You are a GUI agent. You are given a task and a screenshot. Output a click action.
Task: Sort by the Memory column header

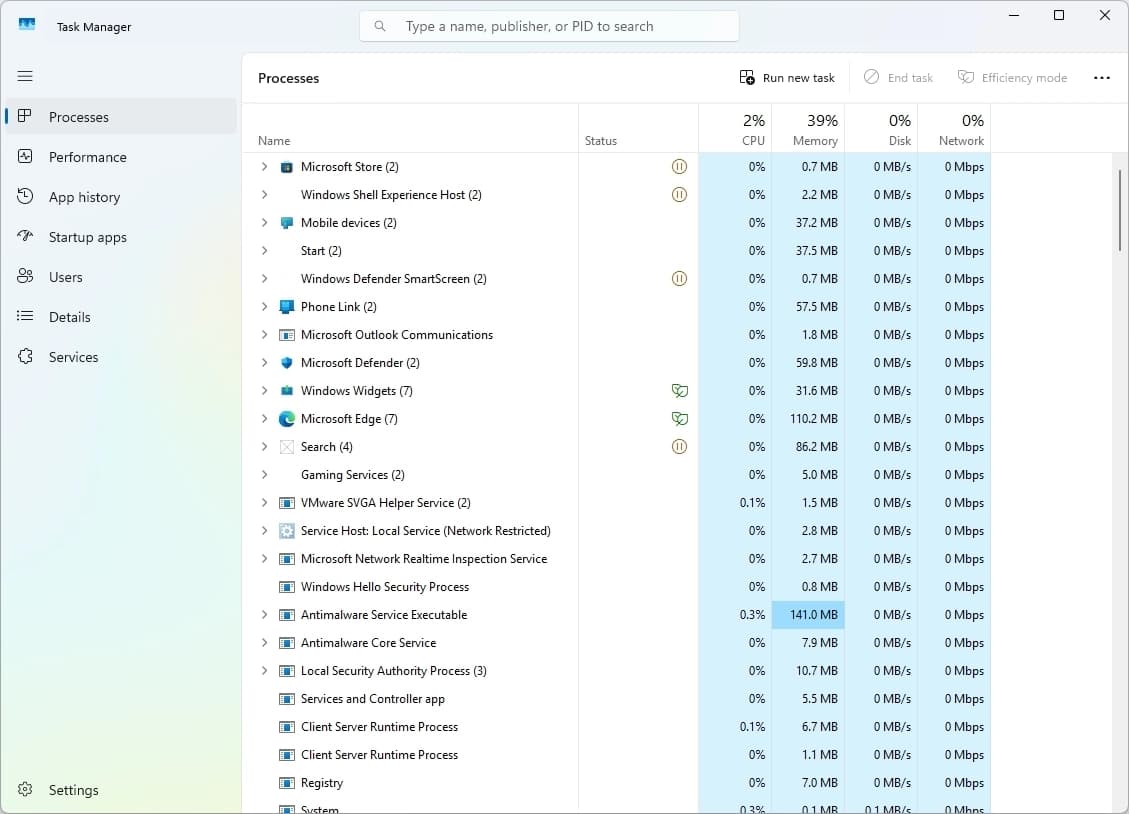(x=808, y=129)
